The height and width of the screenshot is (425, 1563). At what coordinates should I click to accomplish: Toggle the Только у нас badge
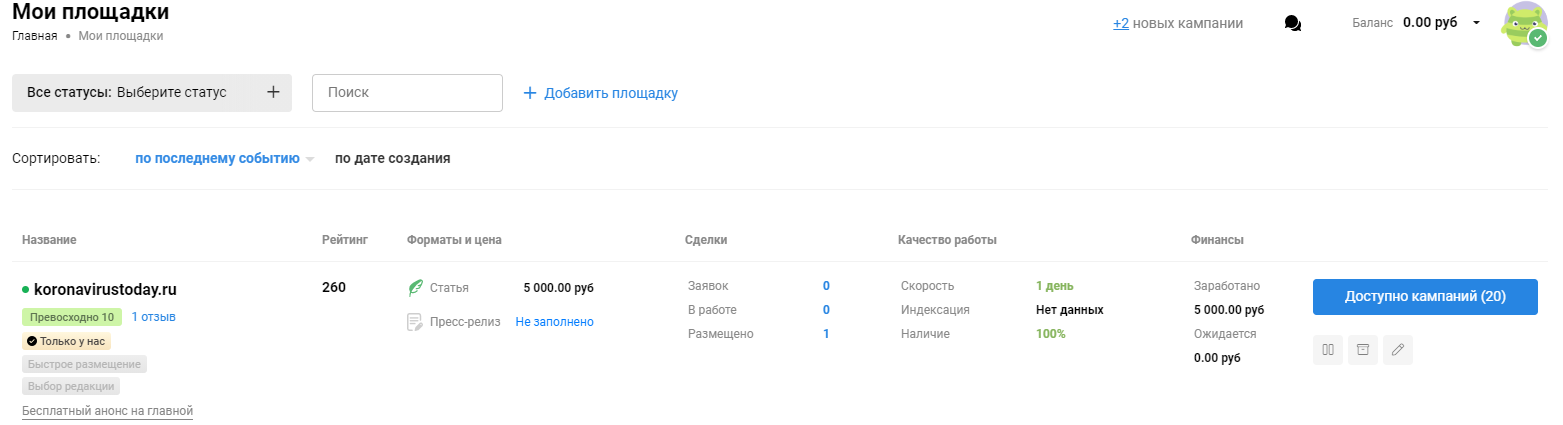(x=66, y=341)
